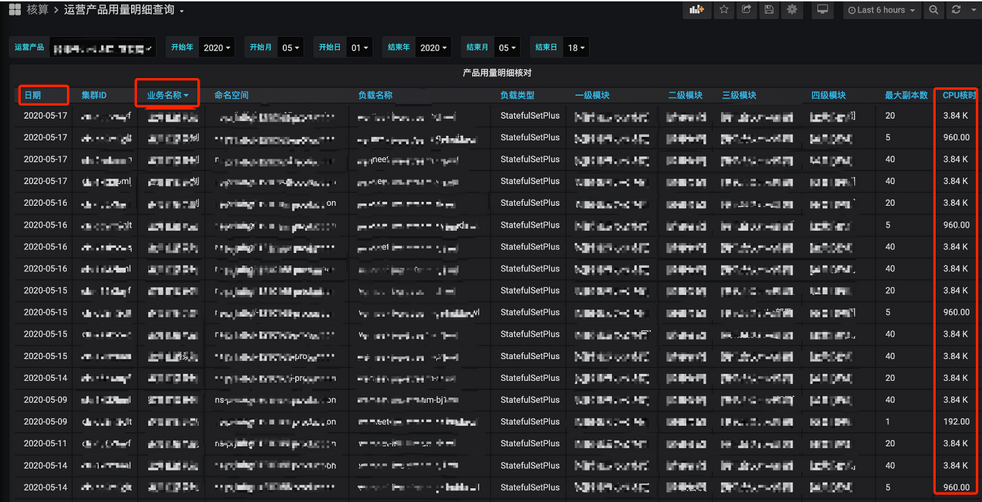The width and height of the screenshot is (982, 502).
Task: Open the 开始月 05 dropdown
Action: [x=291, y=48]
